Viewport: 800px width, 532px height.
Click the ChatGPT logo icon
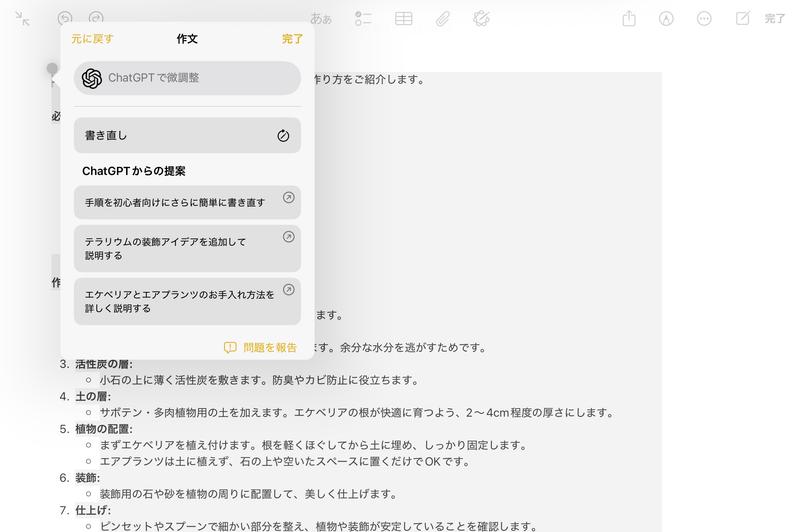(x=92, y=78)
